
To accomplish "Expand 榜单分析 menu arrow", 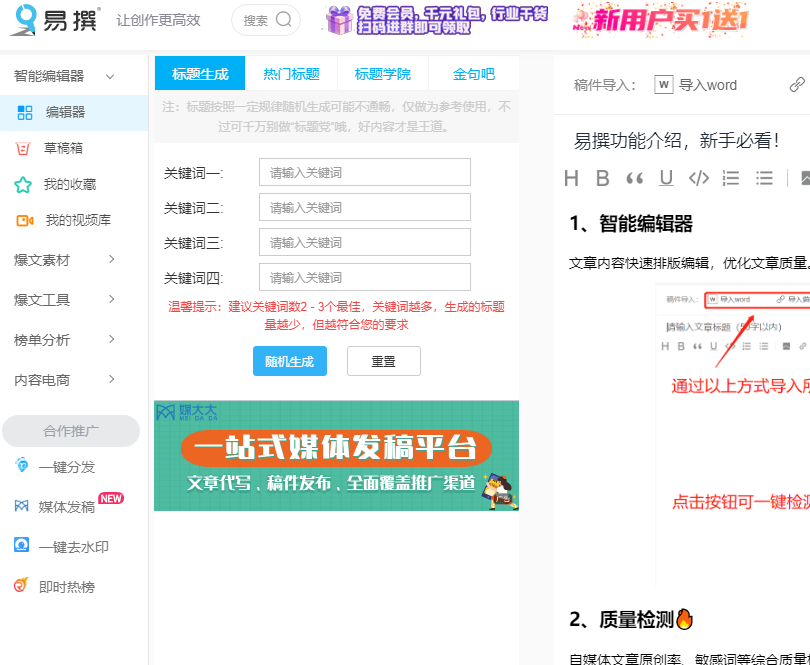I will 112,339.
